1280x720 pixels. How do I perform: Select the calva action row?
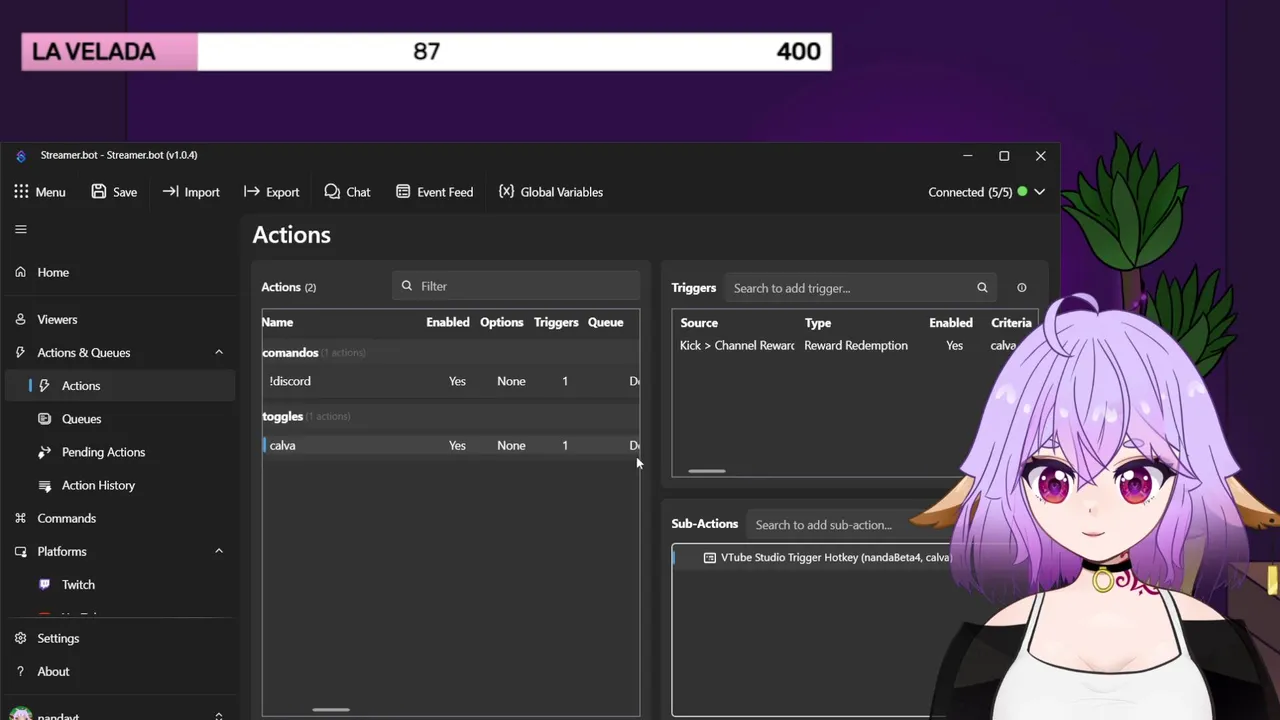pyautogui.click(x=451, y=445)
